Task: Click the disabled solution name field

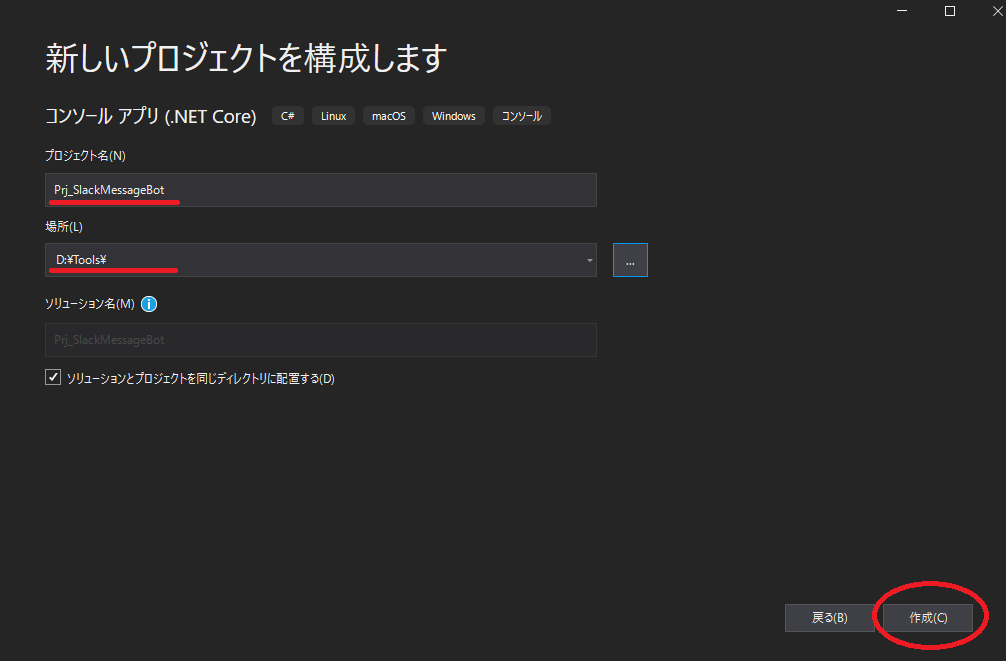Action: pos(321,340)
